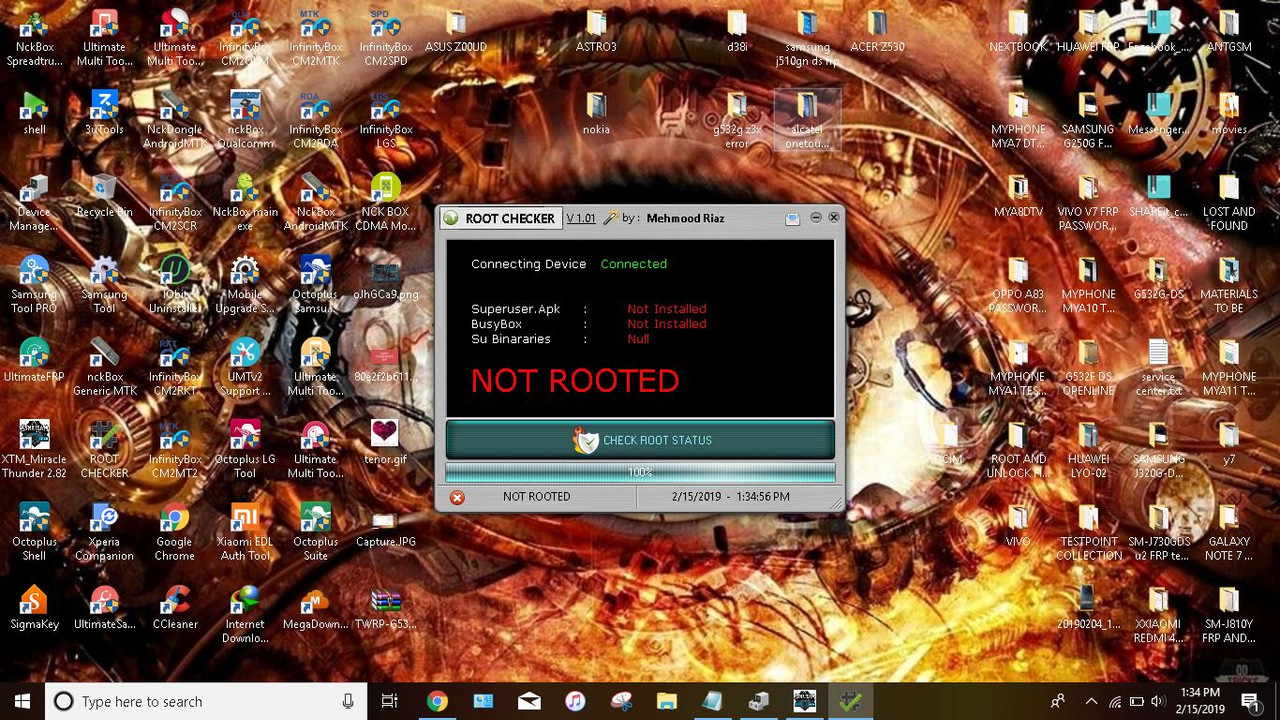The width and height of the screenshot is (1280, 720).
Task: Open File Explorer from the taskbar
Action: (x=667, y=702)
